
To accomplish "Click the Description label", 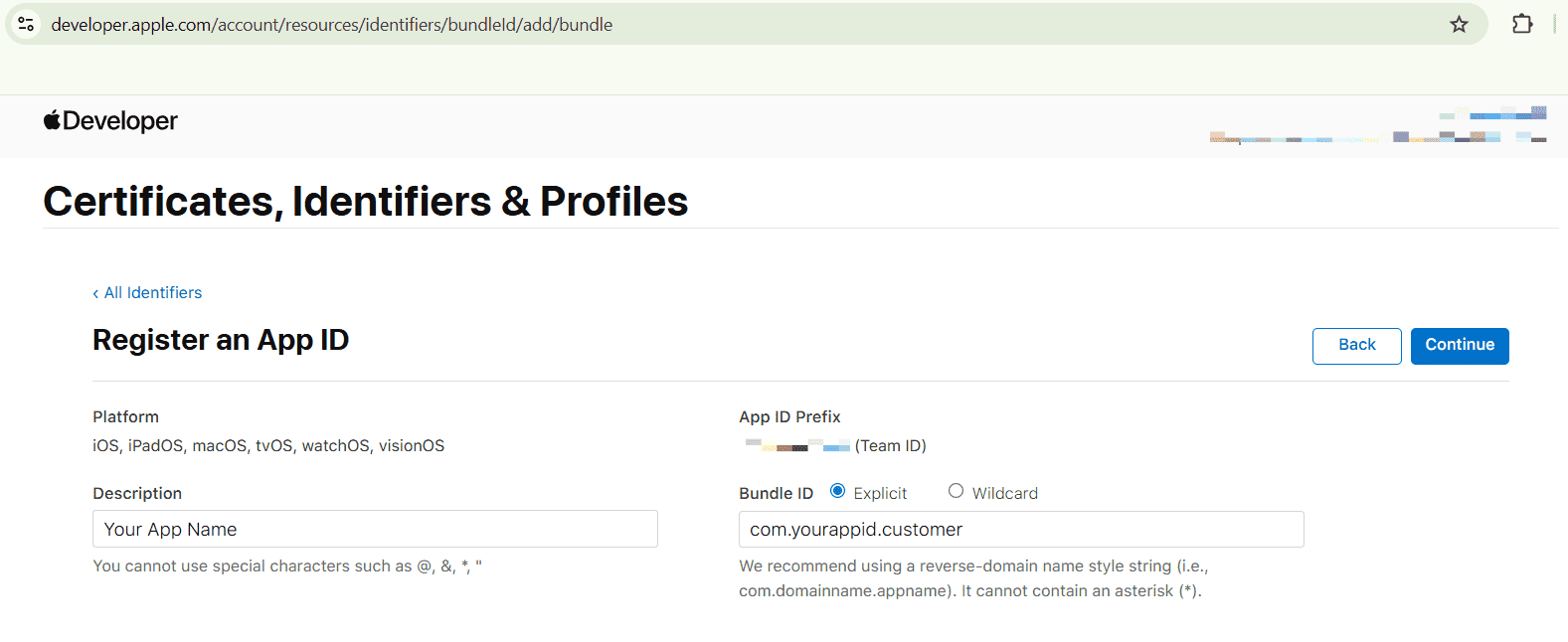I will point(137,494).
